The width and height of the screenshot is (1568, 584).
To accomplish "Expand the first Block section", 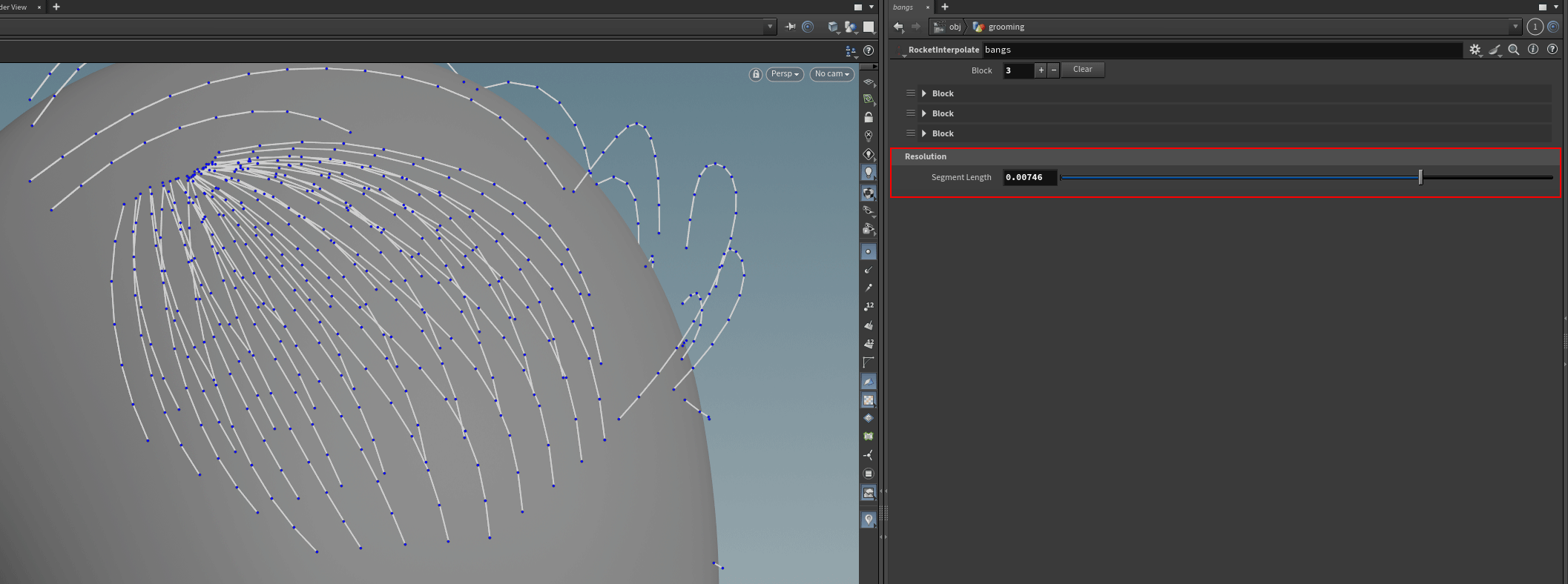I will point(923,93).
